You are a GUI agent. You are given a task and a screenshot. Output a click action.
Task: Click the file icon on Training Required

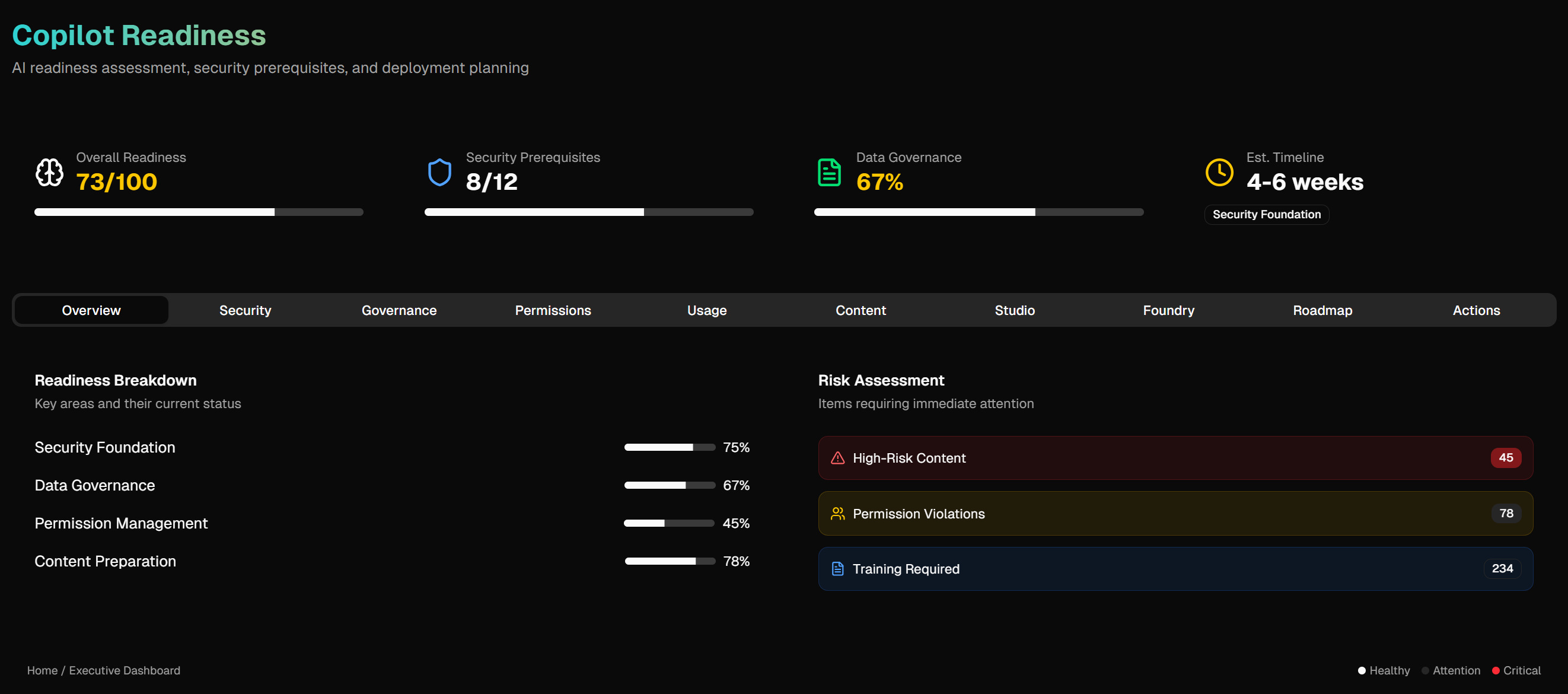point(837,569)
